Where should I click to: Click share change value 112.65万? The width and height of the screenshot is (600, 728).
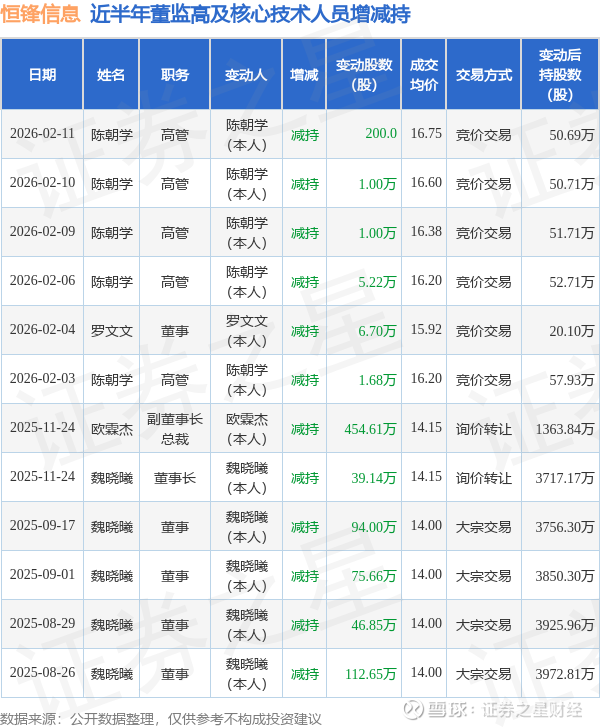[371, 674]
